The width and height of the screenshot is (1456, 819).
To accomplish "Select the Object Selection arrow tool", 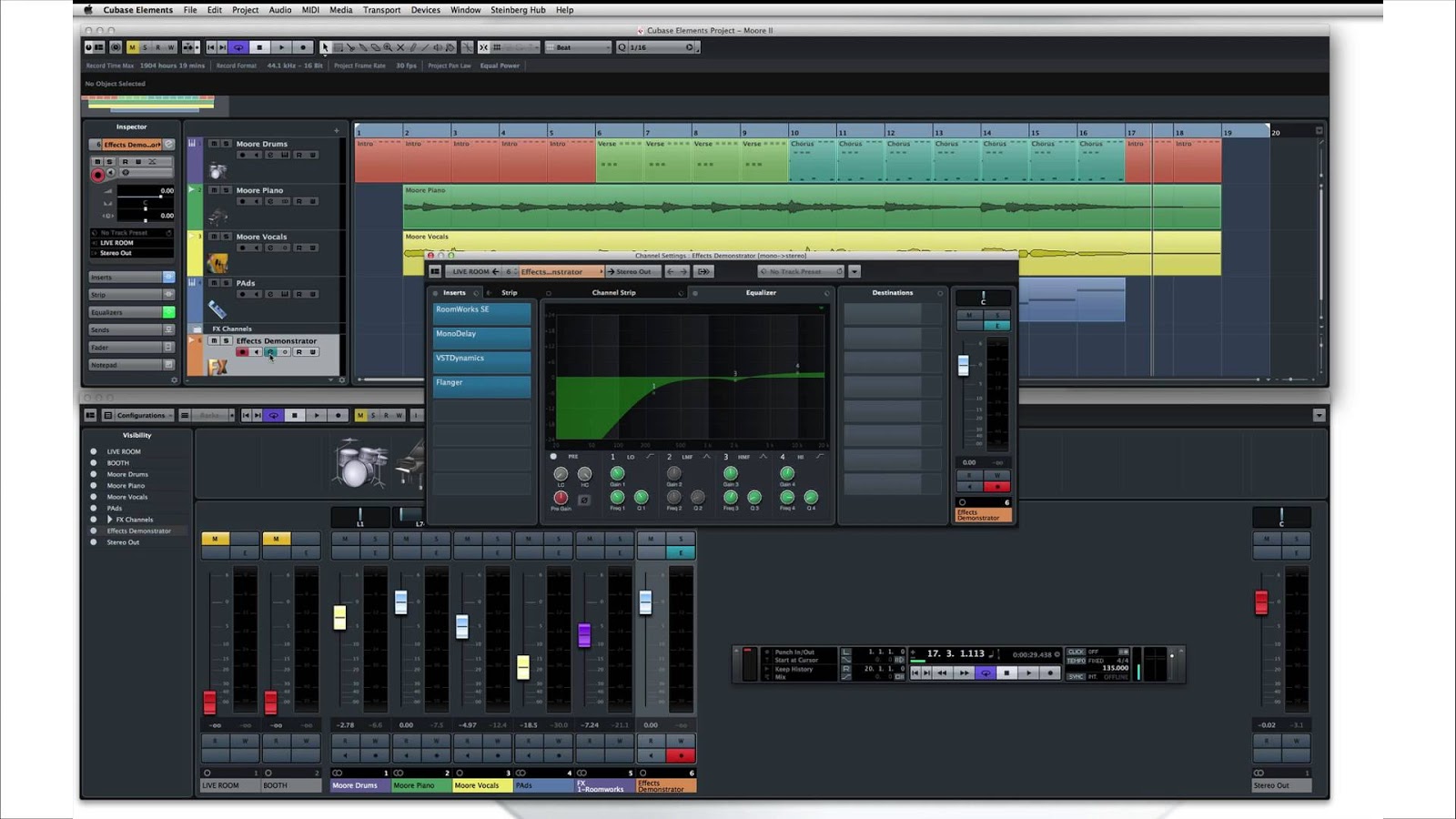I will click(x=325, y=47).
